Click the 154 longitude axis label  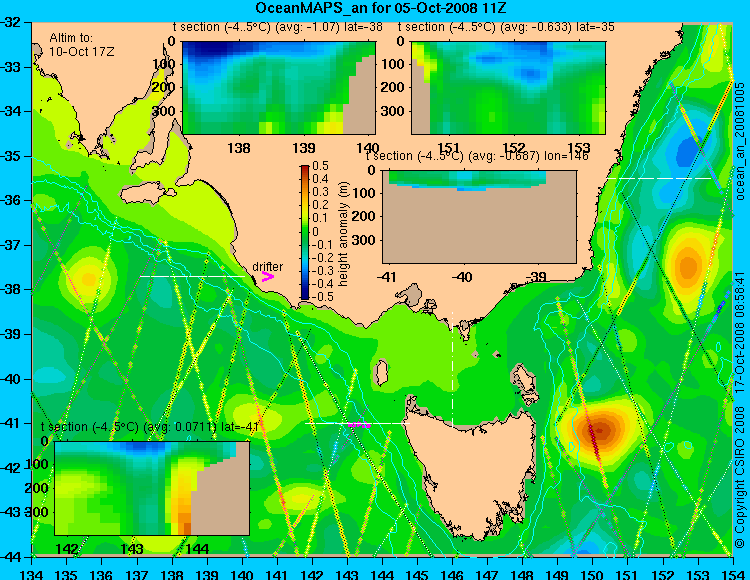[733, 573]
